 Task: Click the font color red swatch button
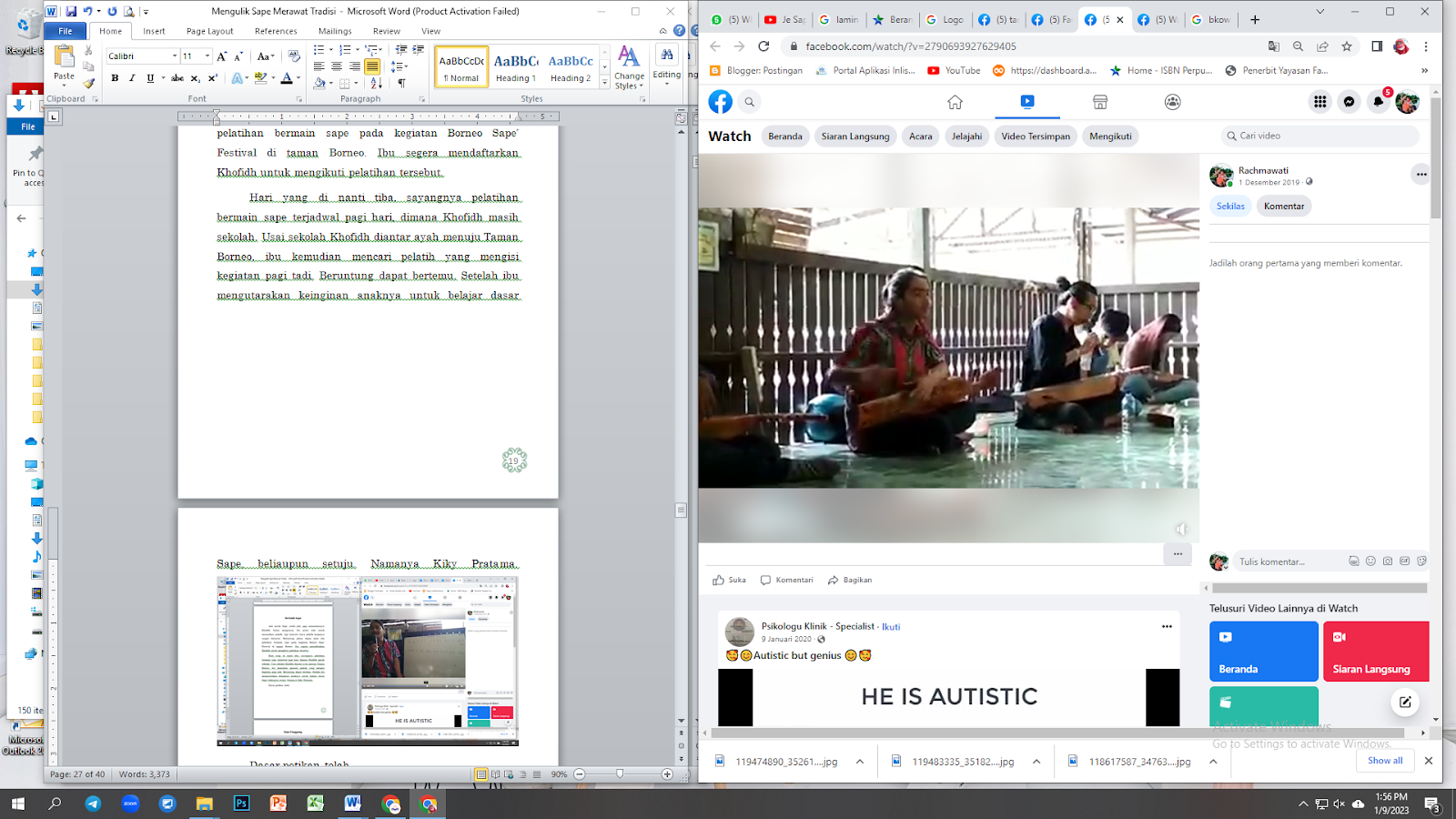coord(287,79)
